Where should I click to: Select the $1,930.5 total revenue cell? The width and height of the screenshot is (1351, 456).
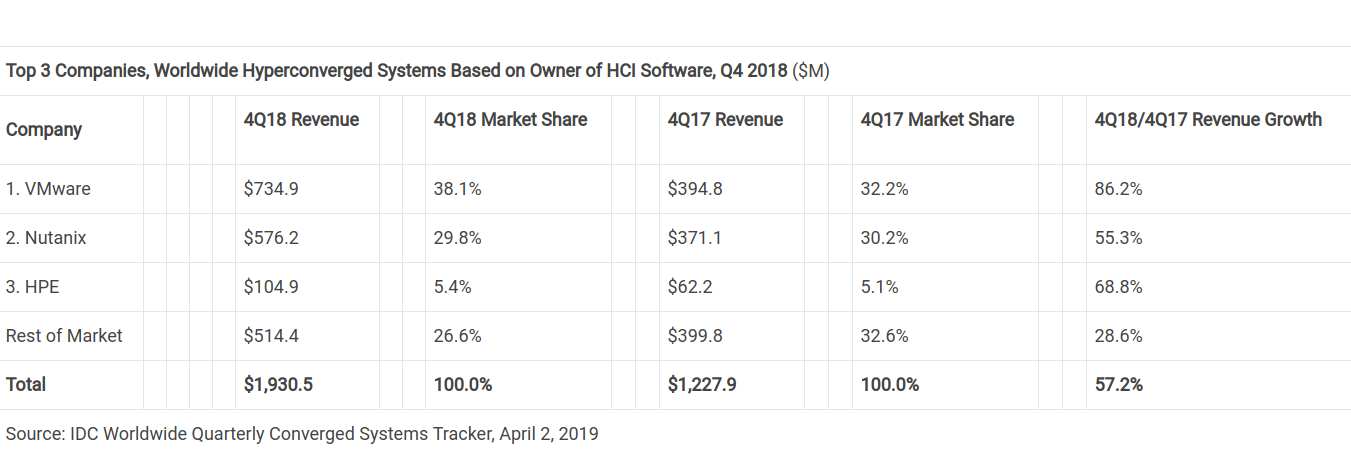tap(278, 385)
